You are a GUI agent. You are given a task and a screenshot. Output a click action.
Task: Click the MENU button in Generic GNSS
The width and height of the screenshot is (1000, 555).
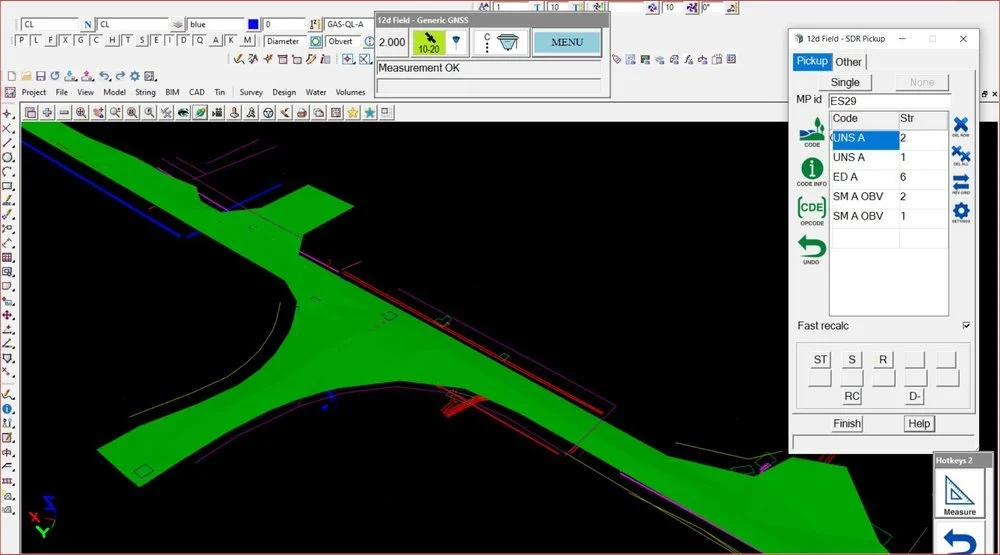click(x=567, y=42)
